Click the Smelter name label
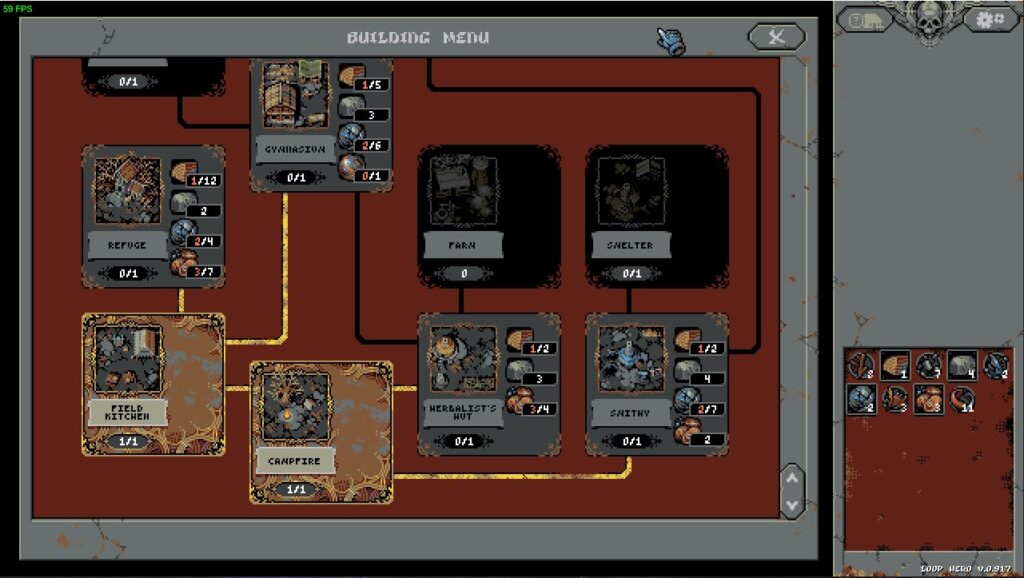The image size is (1024, 578). pyautogui.click(x=630, y=245)
